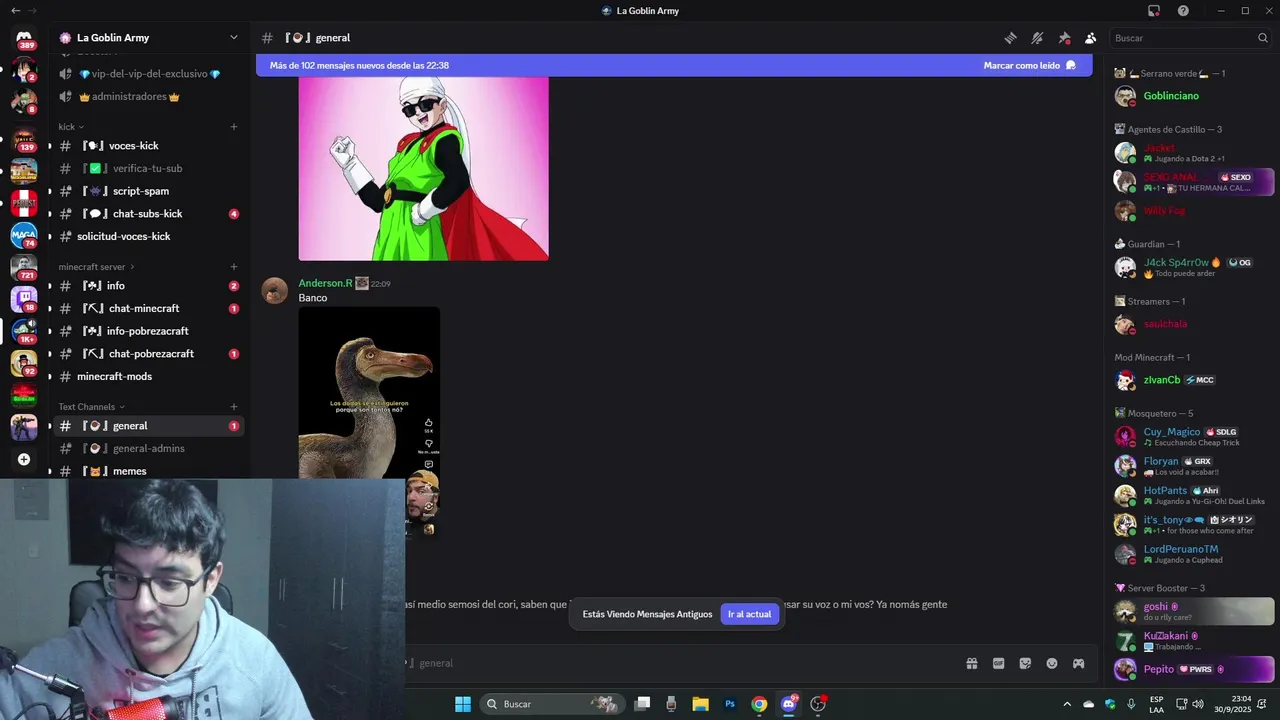Open the GIF picker icon
The image size is (1280, 720).
[x=998, y=663]
